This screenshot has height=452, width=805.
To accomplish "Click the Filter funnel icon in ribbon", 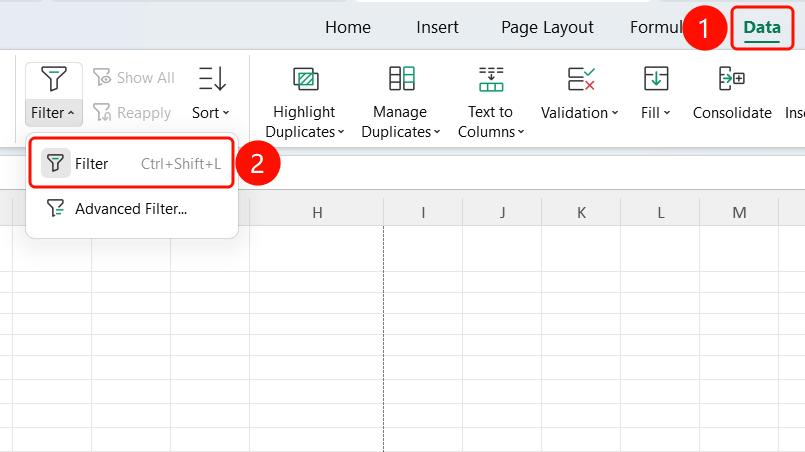I will coord(54,79).
